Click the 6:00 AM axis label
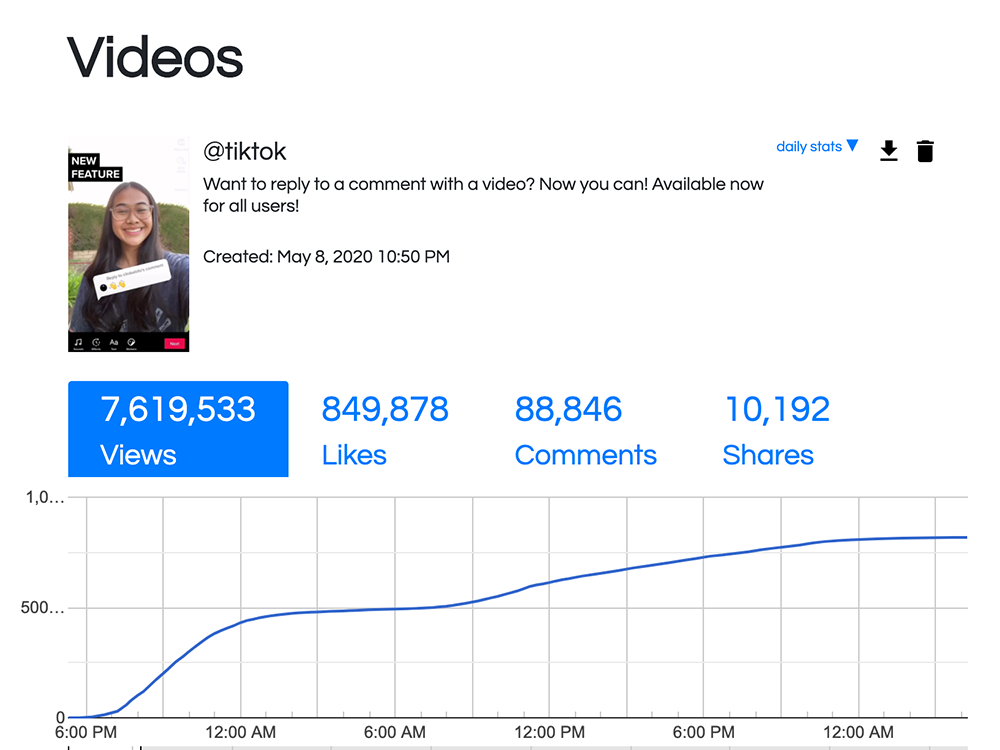This screenshot has width=1000, height=750. coord(395,732)
